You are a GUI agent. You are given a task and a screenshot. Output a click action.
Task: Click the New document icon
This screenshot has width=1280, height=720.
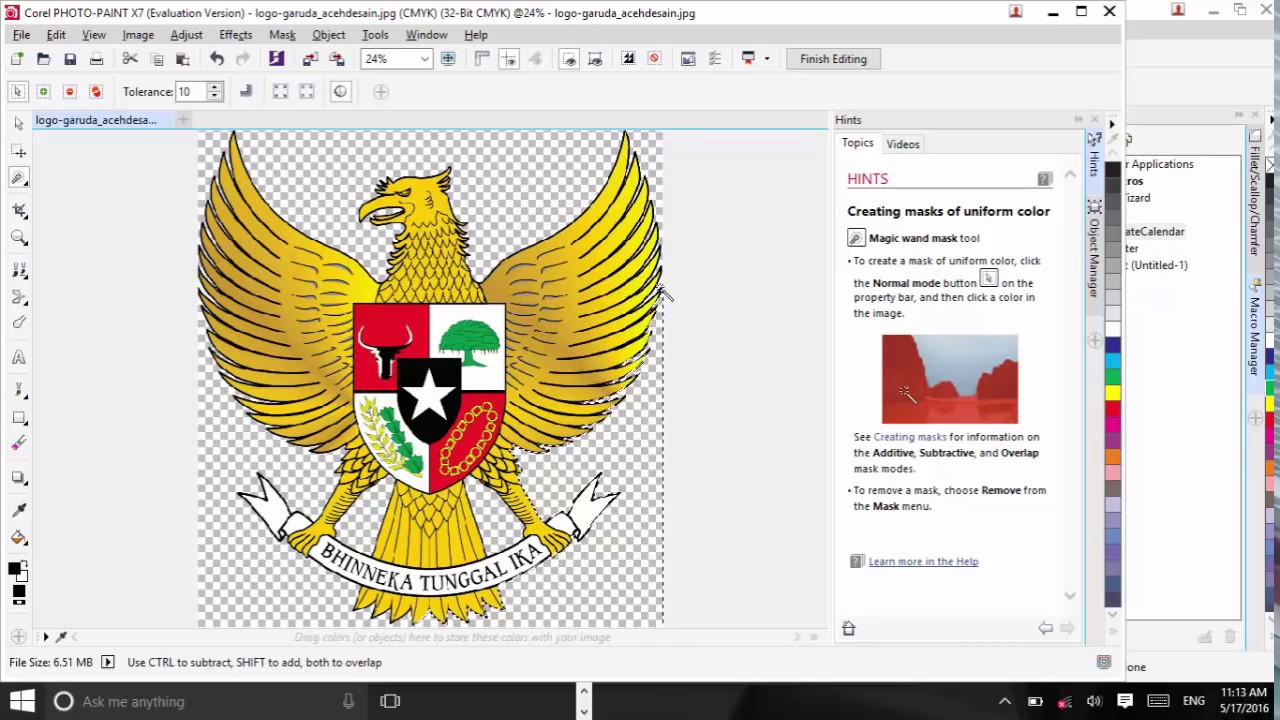tap(17, 59)
